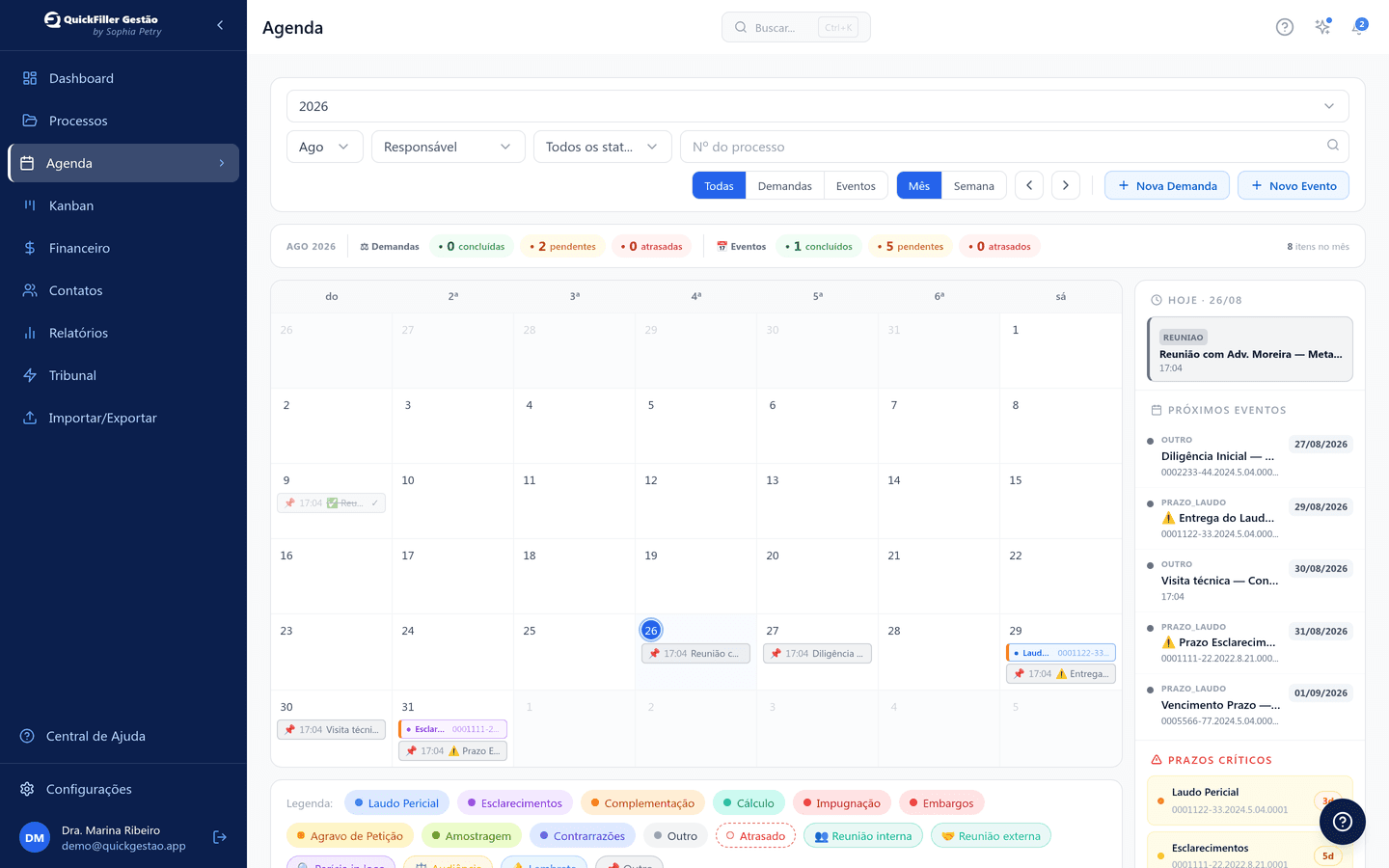Select the Esclarecimentos legend chip
Viewport: 1389px width, 868px height.
tap(515, 802)
